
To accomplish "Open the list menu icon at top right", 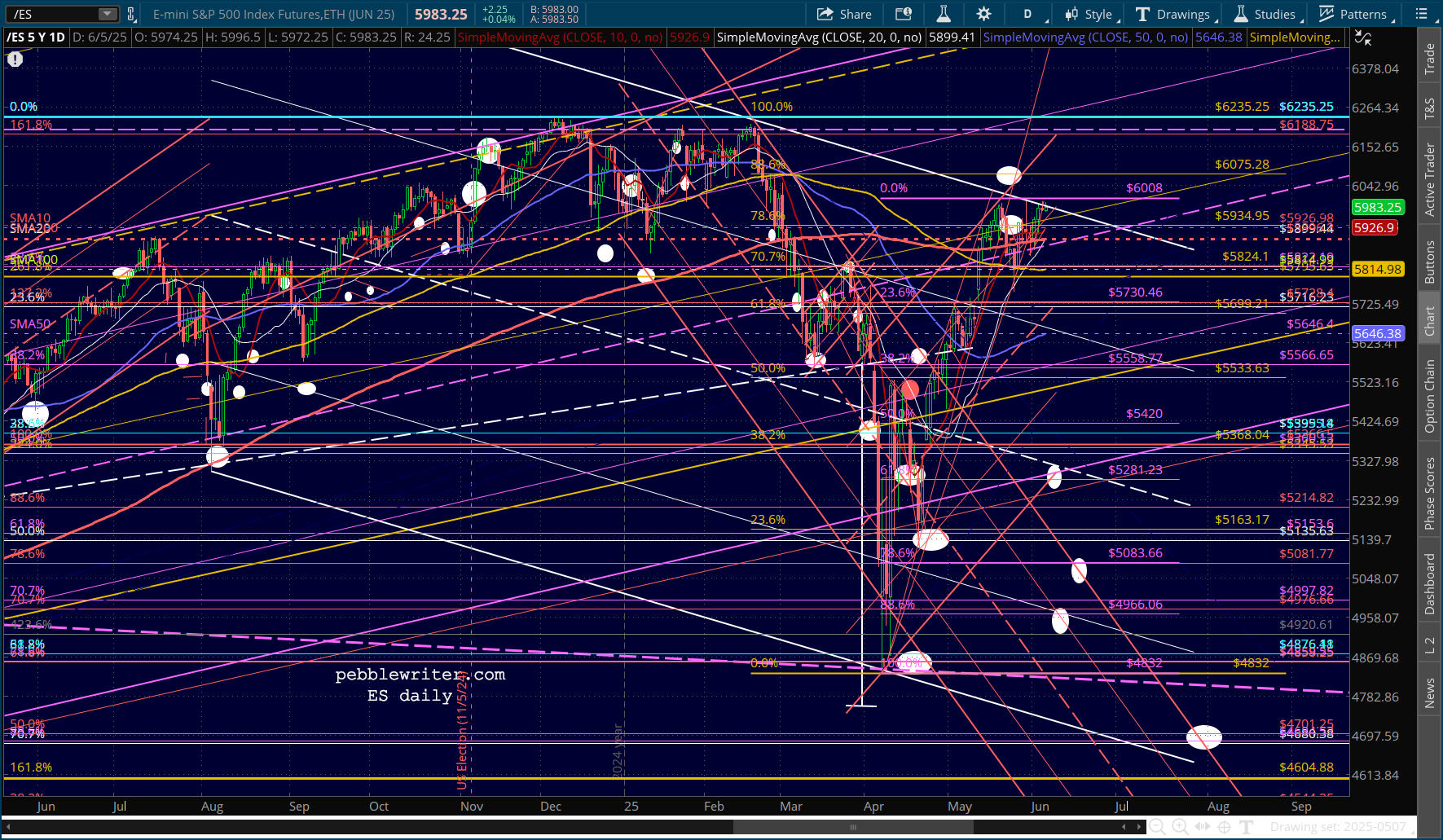I will click(x=1422, y=14).
